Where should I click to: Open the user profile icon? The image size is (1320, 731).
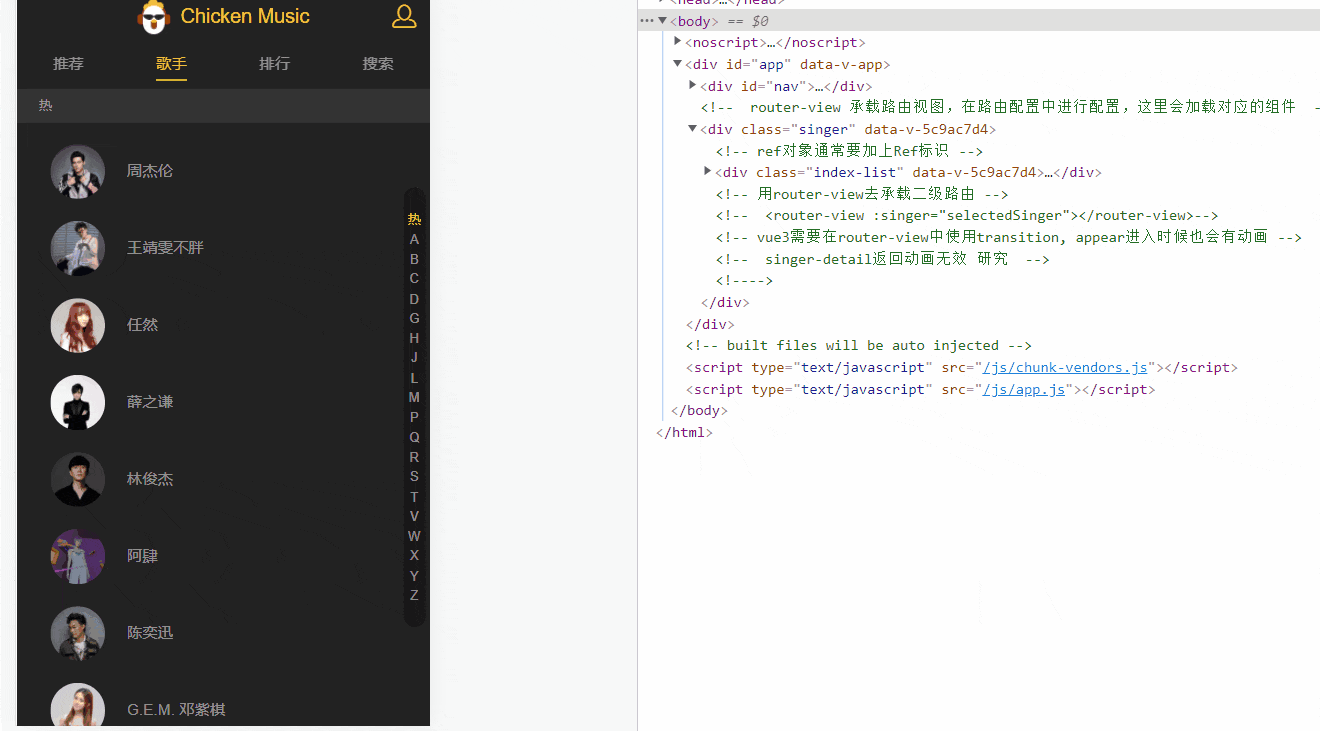click(404, 15)
